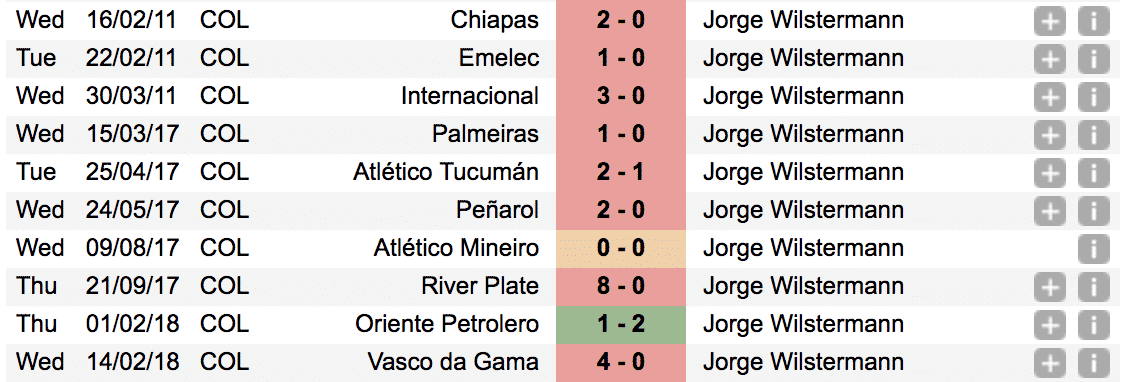
Task: Click COL competition label on Chiapas row
Action: click(x=225, y=20)
